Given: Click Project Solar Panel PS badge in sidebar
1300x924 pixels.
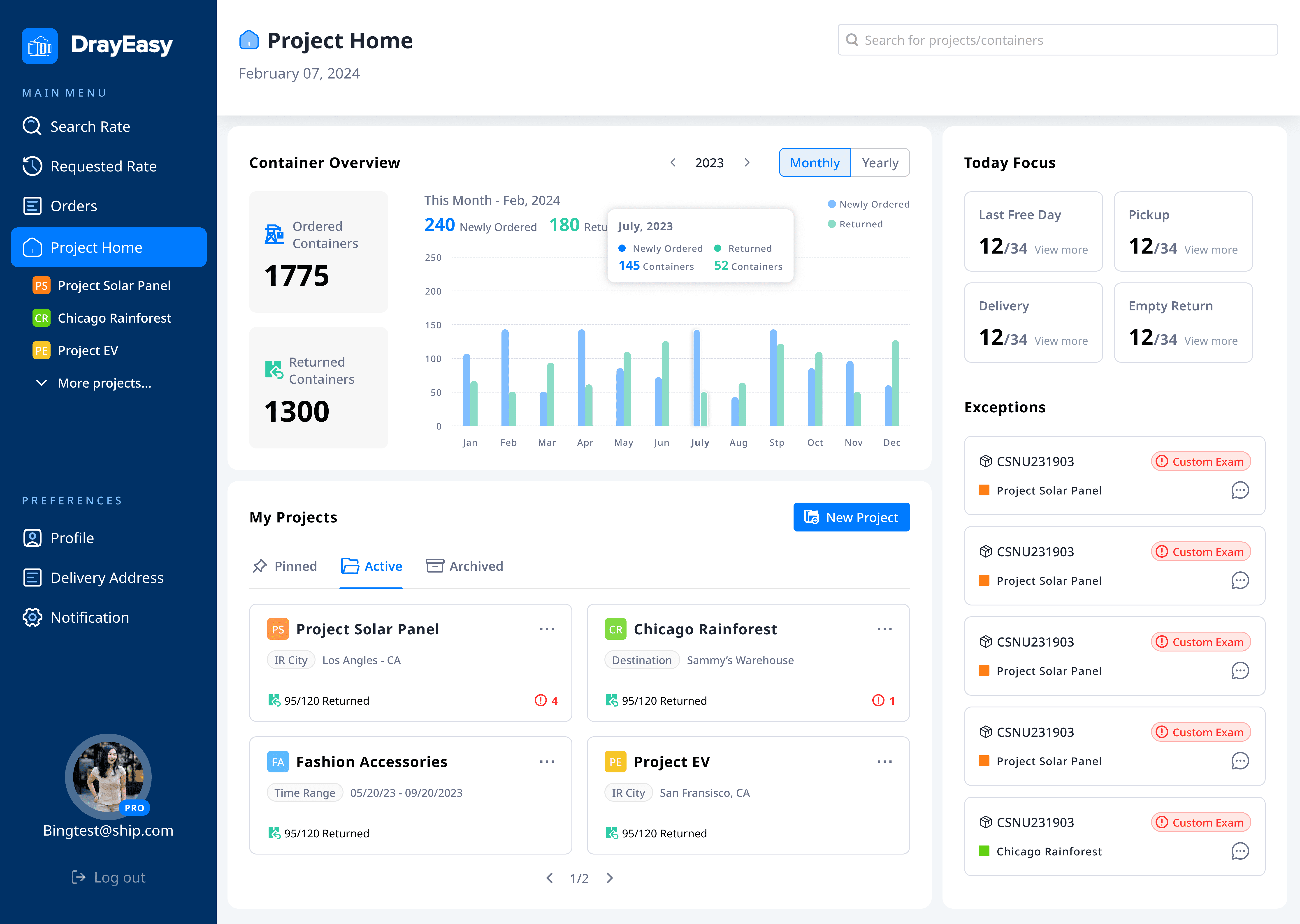Looking at the screenshot, I should (x=42, y=286).
